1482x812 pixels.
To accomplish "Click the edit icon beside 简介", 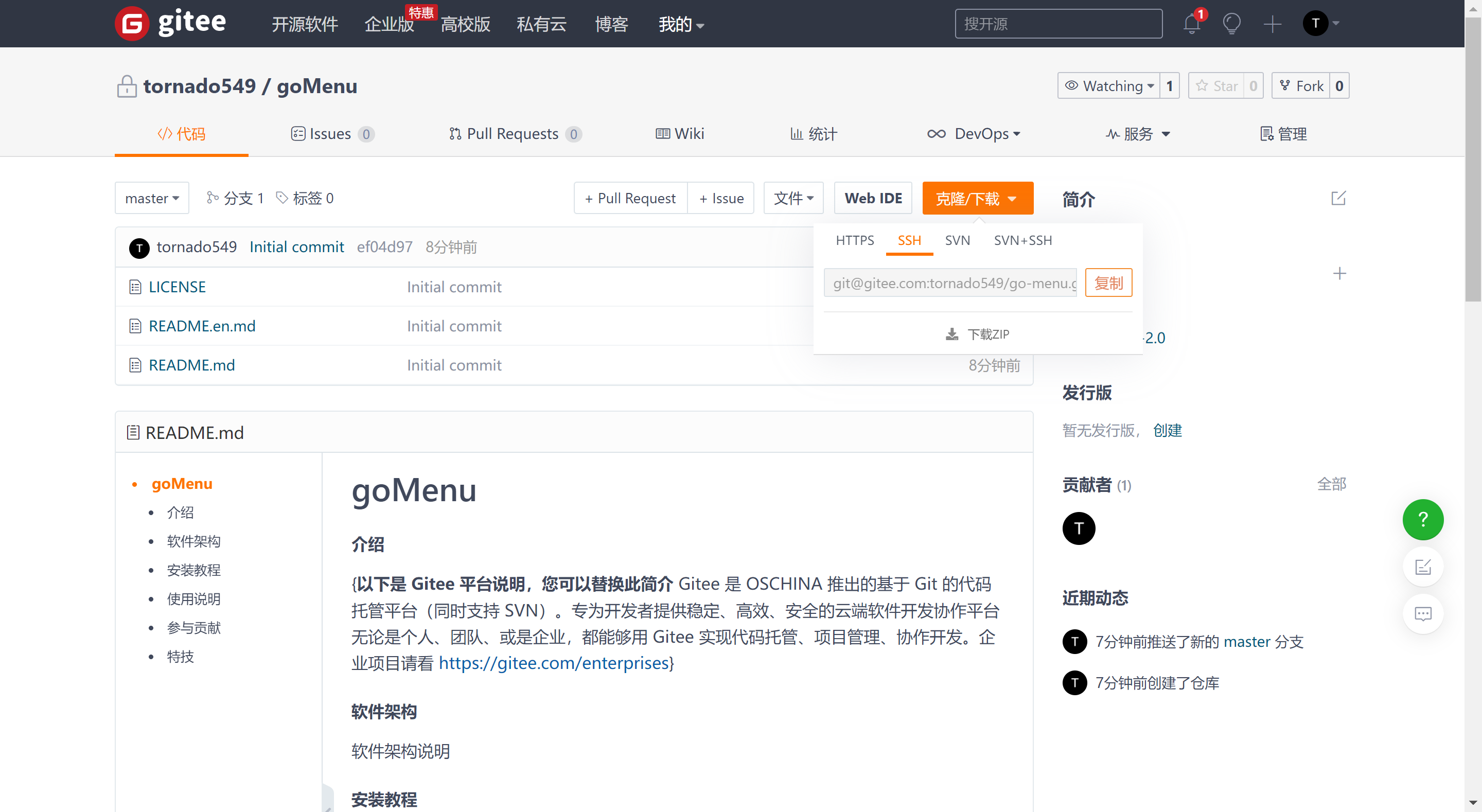I will (x=1339, y=198).
